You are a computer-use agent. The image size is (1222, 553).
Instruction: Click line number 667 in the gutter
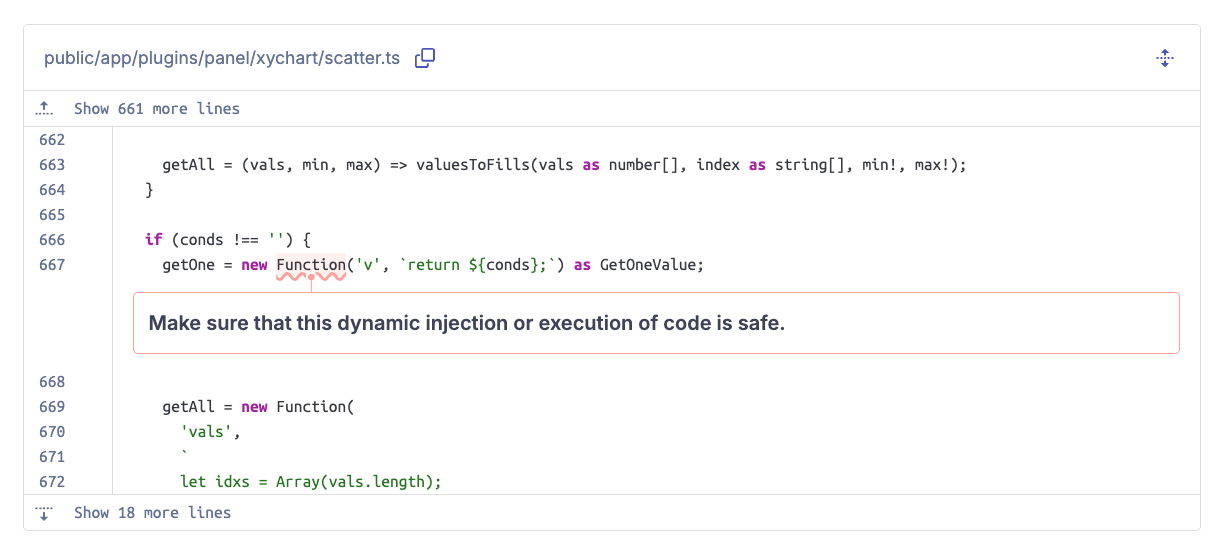[x=52, y=265]
